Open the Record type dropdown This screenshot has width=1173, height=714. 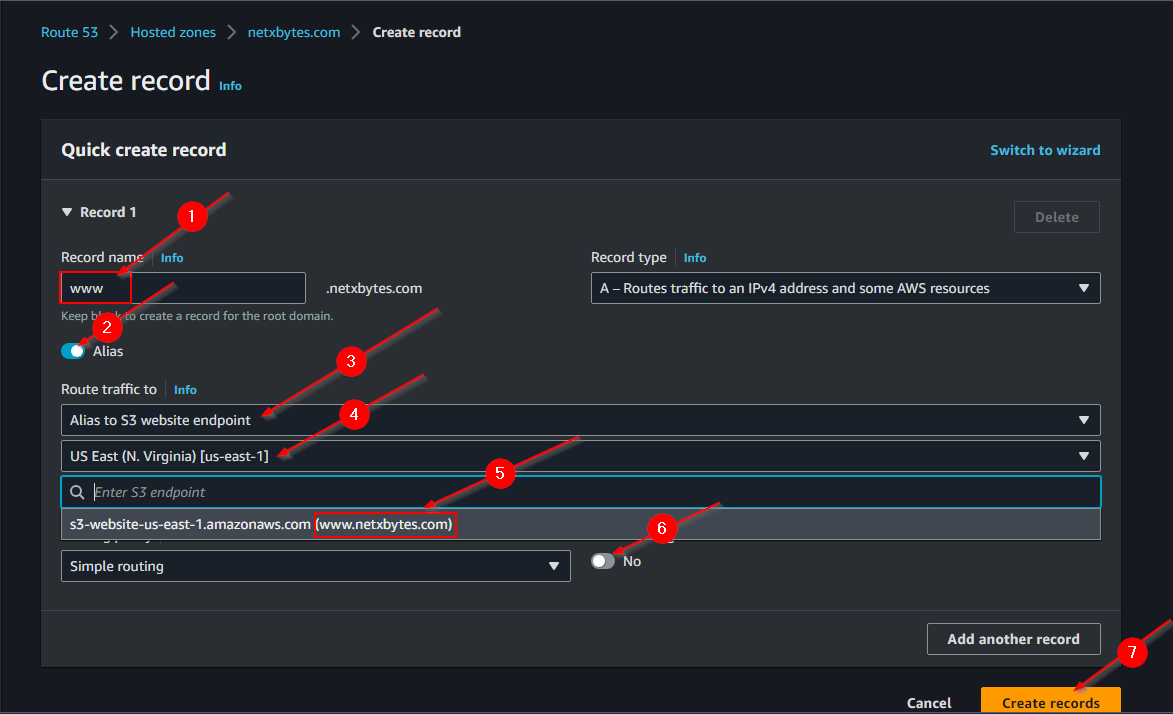tap(845, 288)
